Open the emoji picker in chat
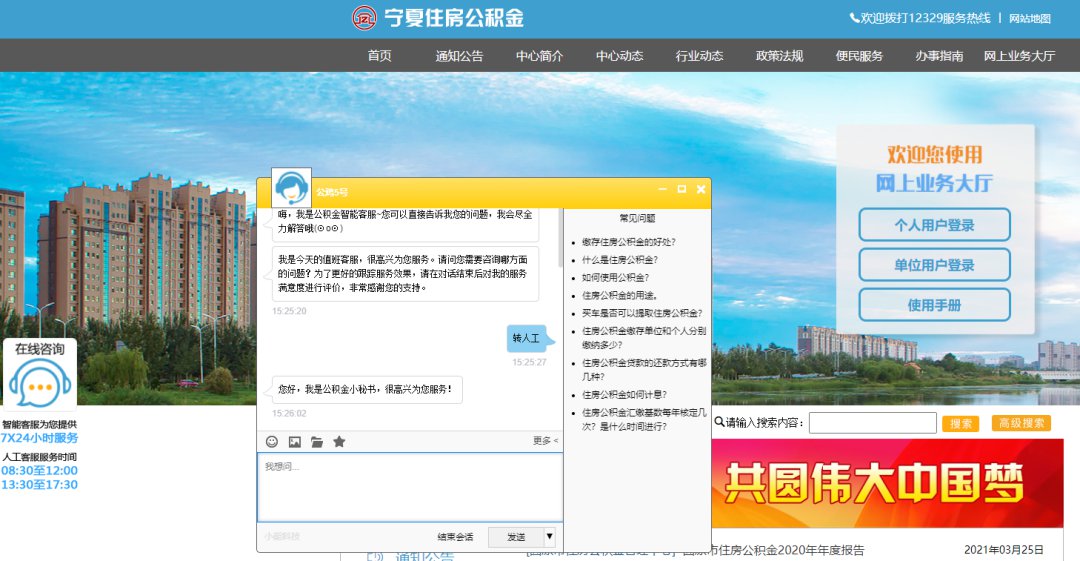The height and width of the screenshot is (561, 1080). click(272, 441)
